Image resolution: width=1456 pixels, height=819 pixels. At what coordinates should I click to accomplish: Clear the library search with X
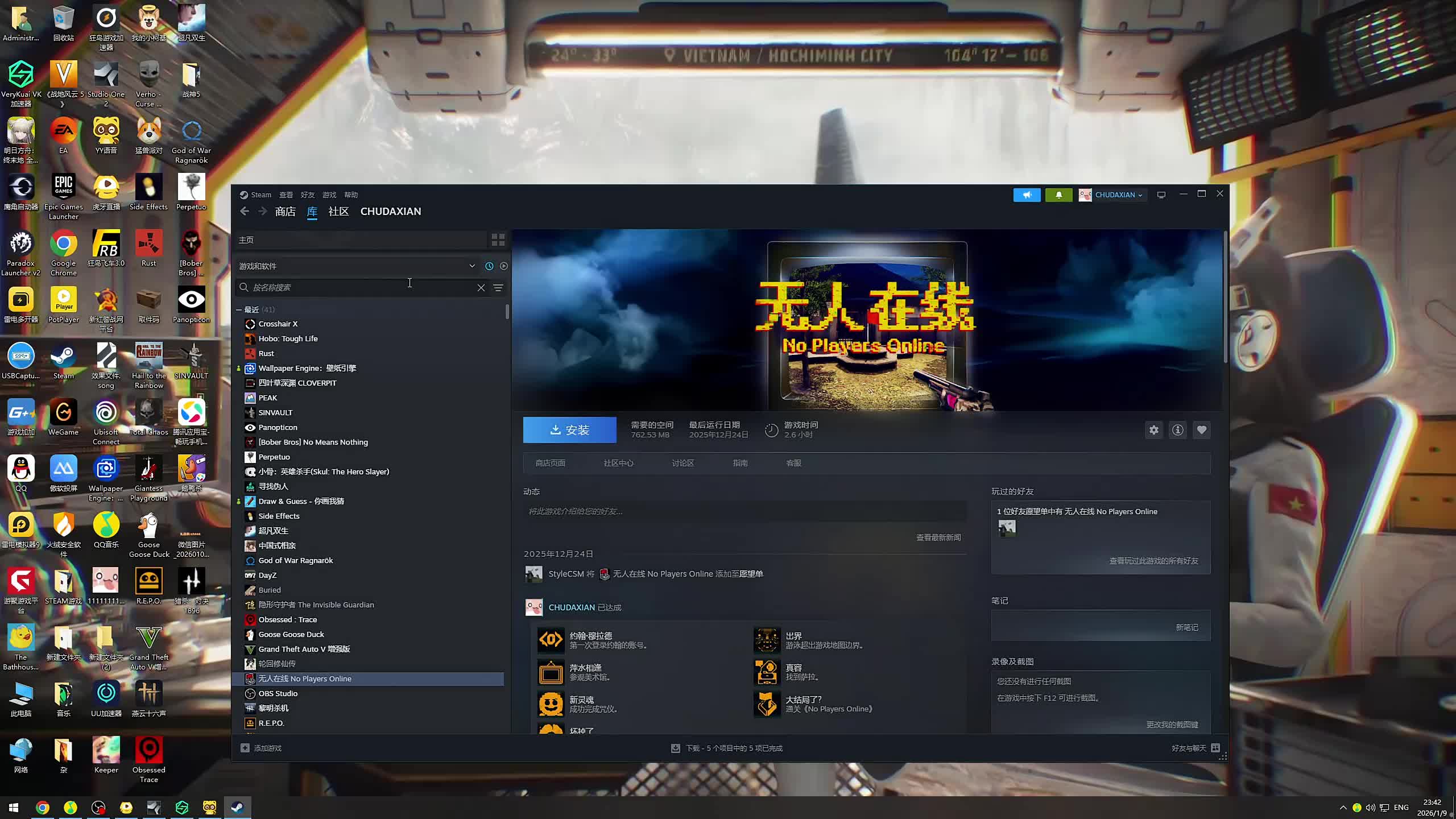(481, 288)
